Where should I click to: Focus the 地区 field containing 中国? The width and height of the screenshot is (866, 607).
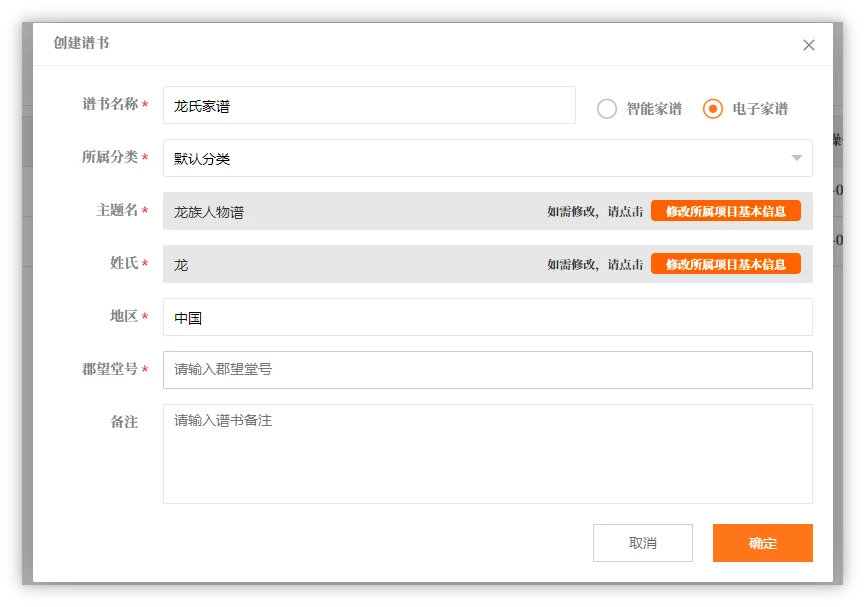(x=488, y=317)
